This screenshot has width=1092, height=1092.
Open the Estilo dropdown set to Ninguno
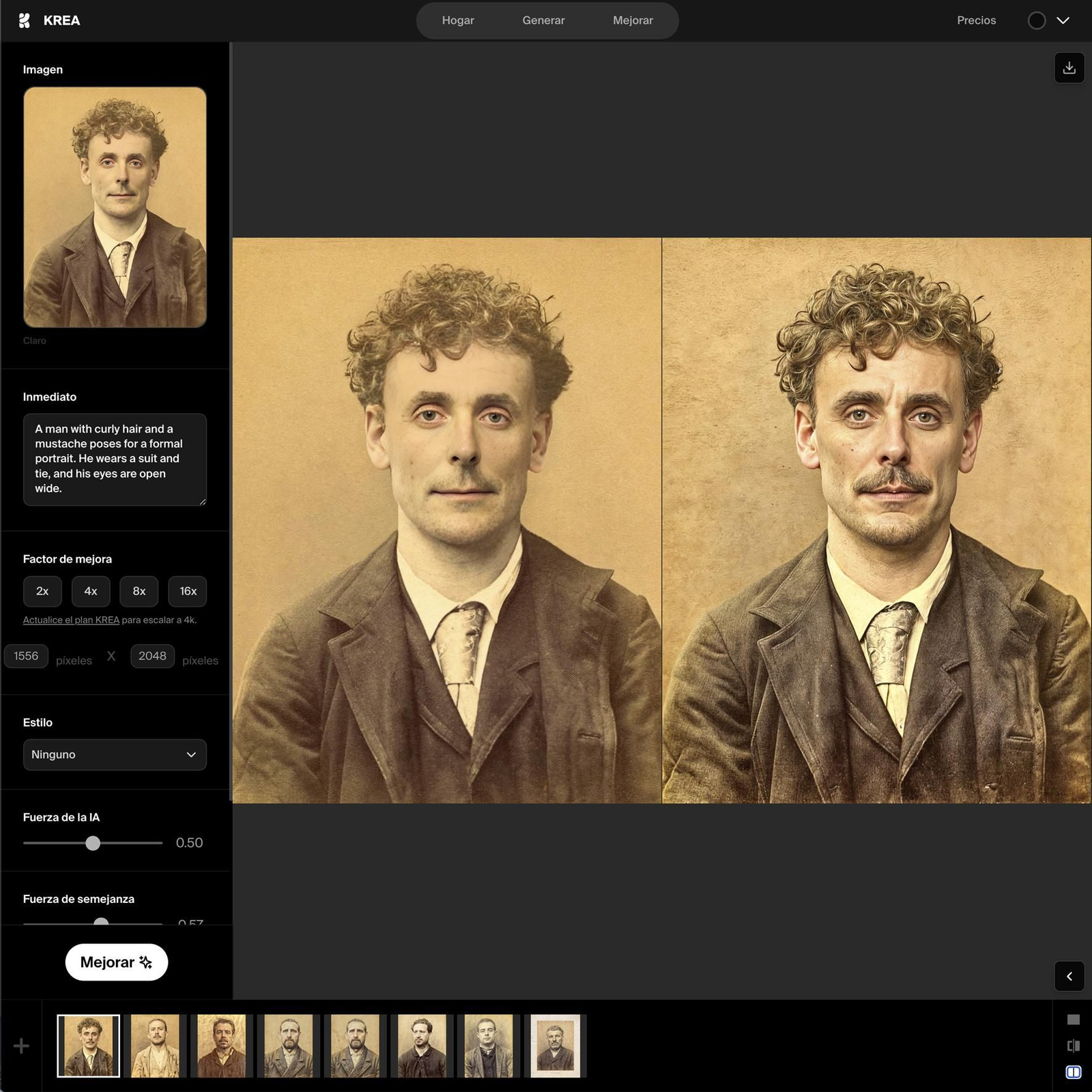point(115,754)
